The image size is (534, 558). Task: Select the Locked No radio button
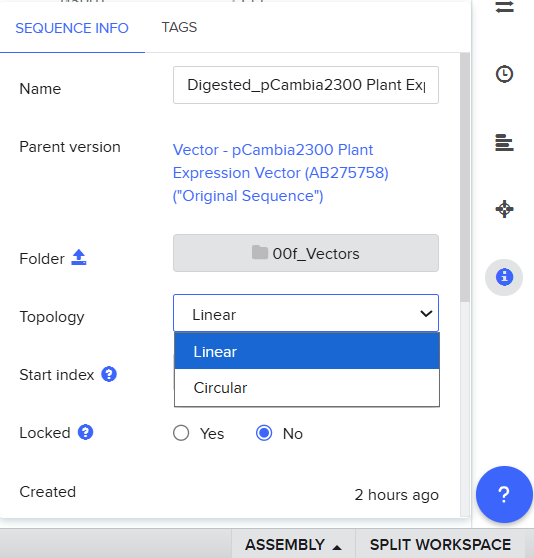(264, 433)
